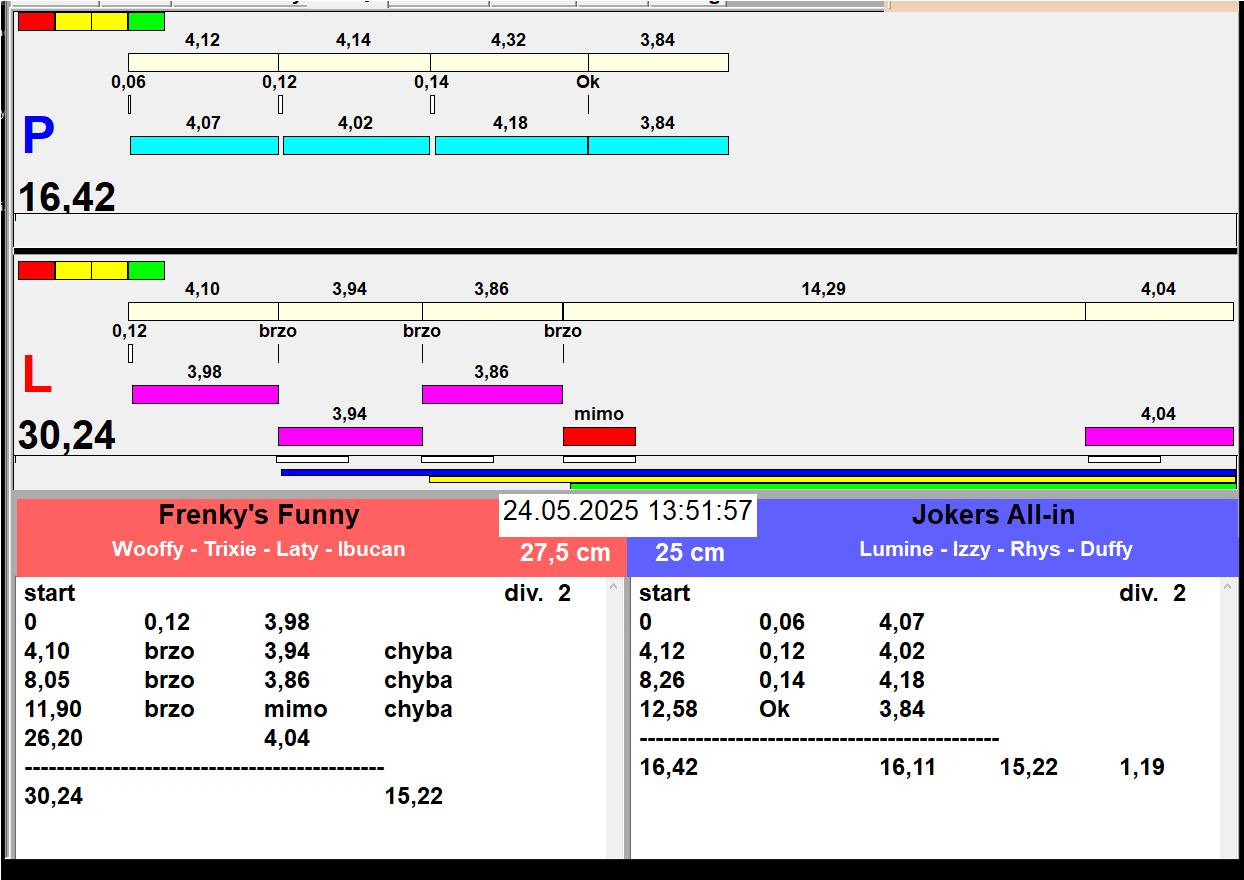Click the 30,24 total time in lane L
This screenshot has height=880, width=1244.
click(67, 436)
